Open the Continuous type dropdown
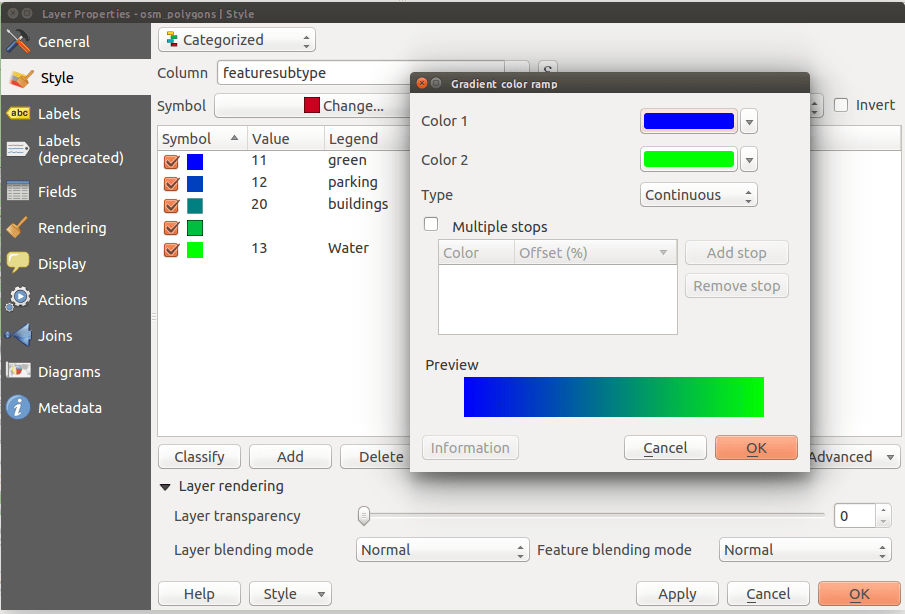The height and width of the screenshot is (614, 905). (698, 195)
